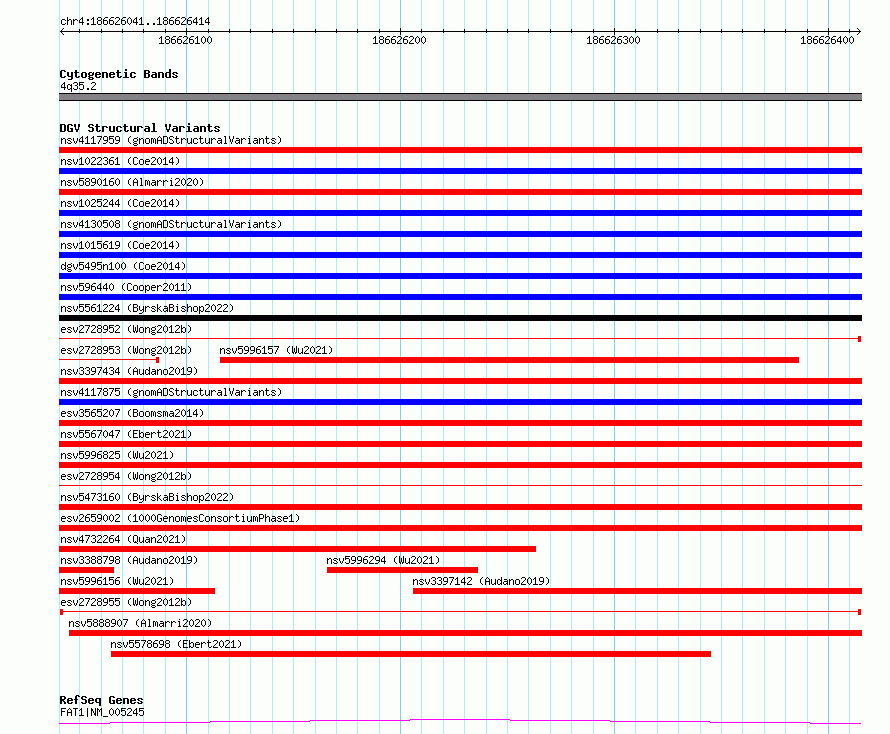The width and height of the screenshot is (890, 734).
Task: Click the esv2728953 (Wong2012b) label
Action: [x=126, y=350]
